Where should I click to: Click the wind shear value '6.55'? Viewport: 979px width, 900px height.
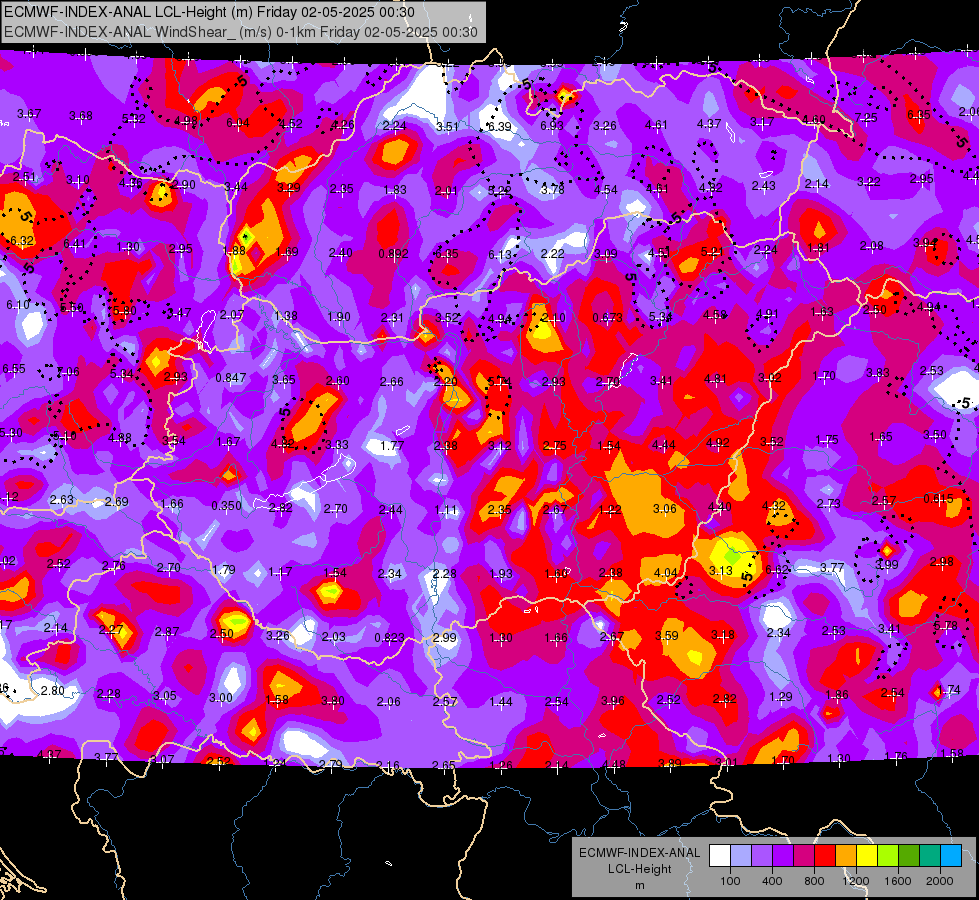point(14,368)
